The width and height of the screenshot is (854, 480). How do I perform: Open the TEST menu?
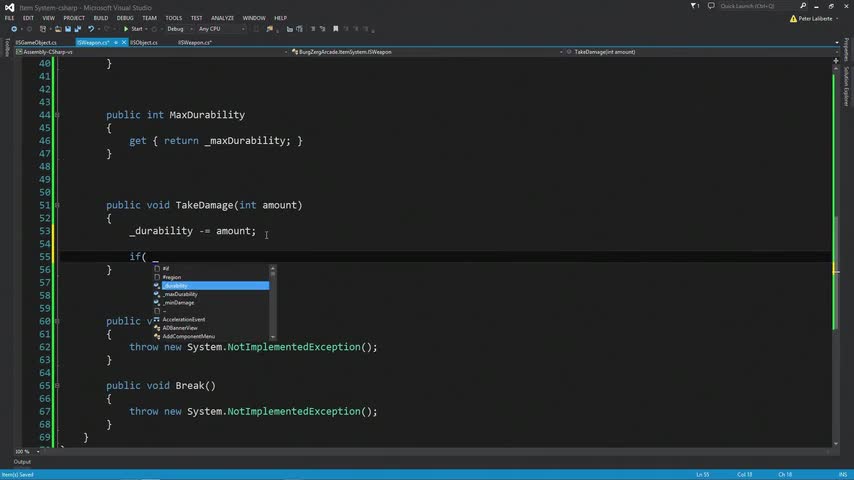[x=197, y=18]
